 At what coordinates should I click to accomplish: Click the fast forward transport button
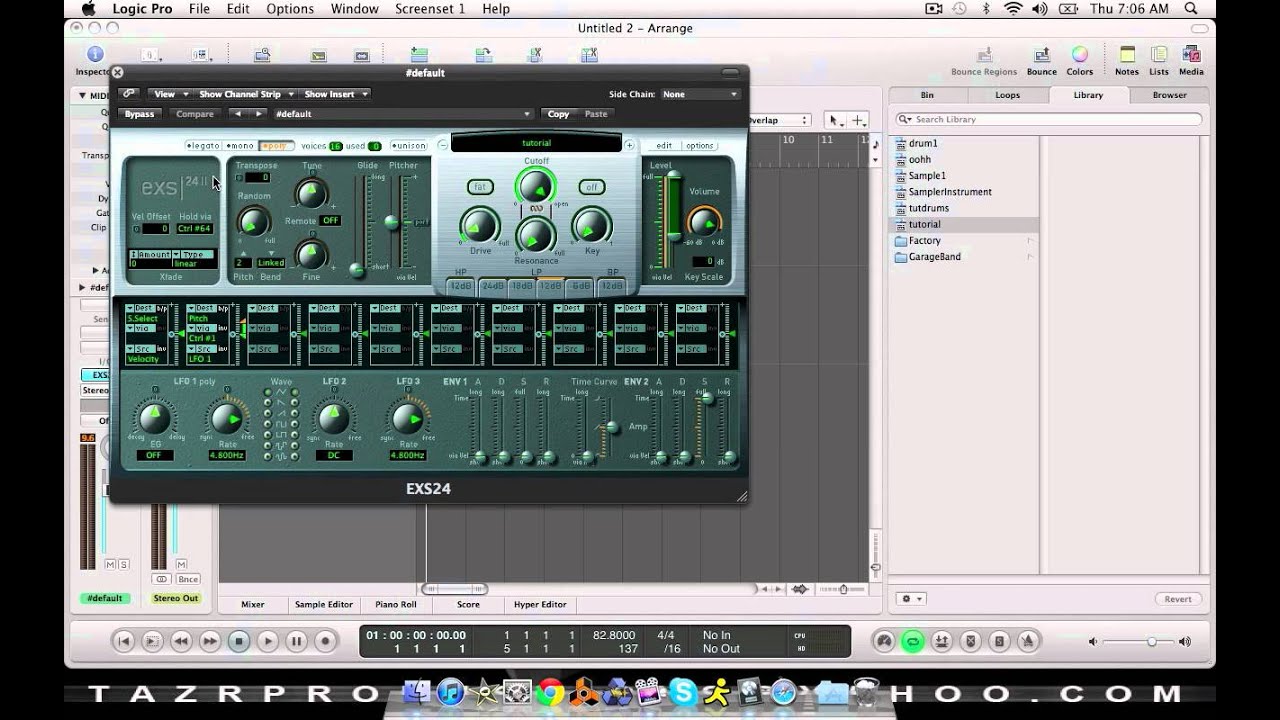210,642
